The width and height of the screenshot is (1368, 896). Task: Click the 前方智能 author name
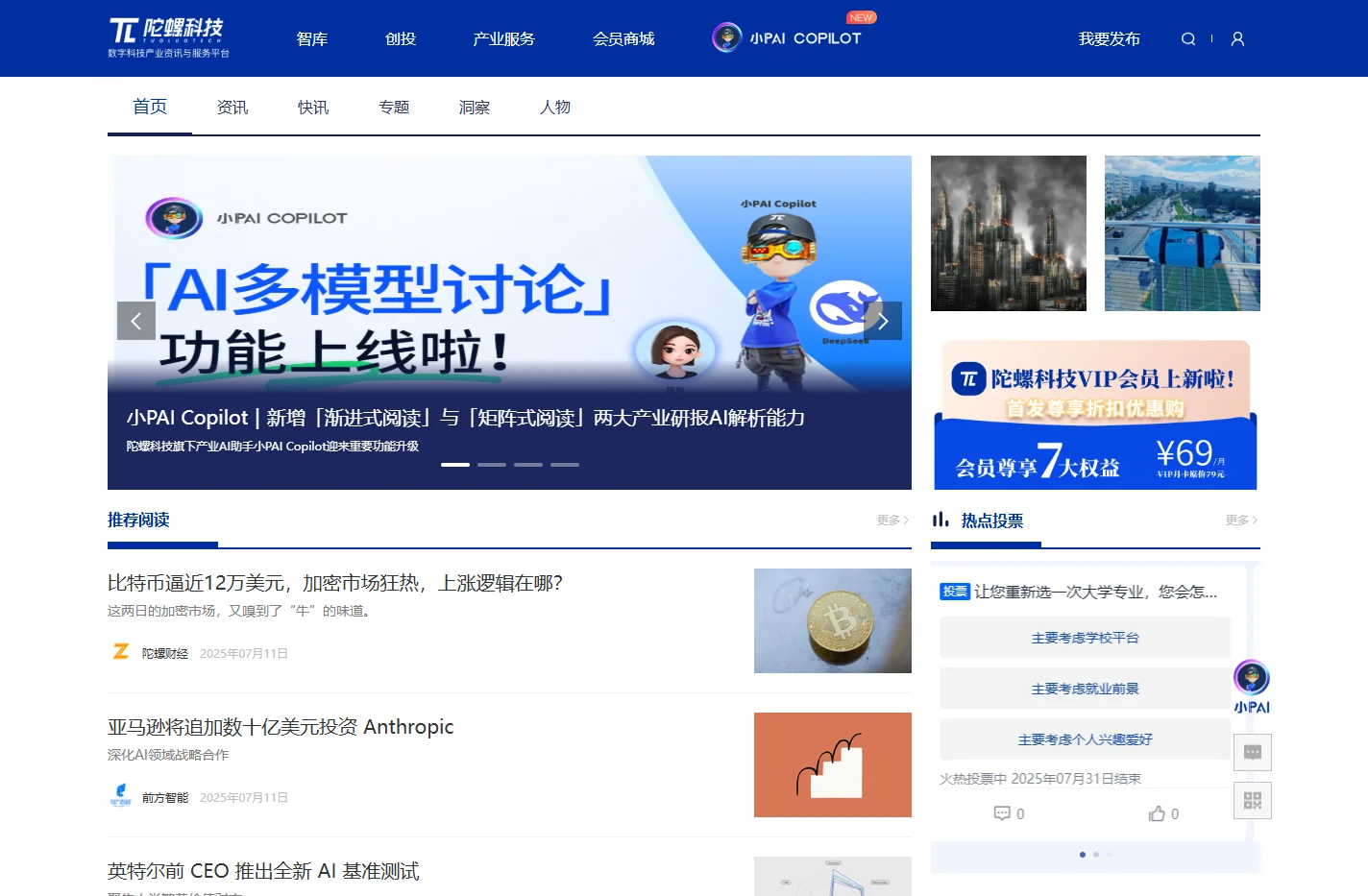(165, 797)
